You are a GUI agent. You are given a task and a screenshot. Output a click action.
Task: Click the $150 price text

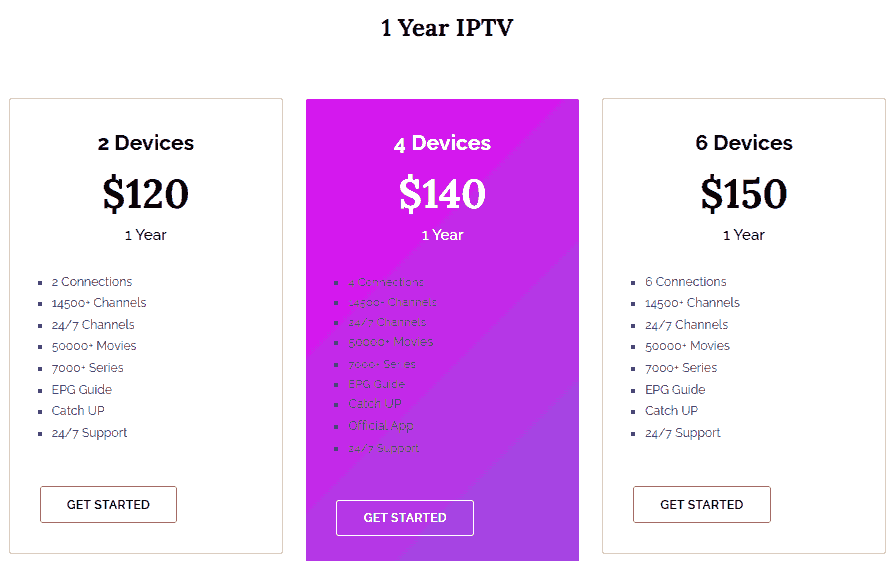[744, 193]
